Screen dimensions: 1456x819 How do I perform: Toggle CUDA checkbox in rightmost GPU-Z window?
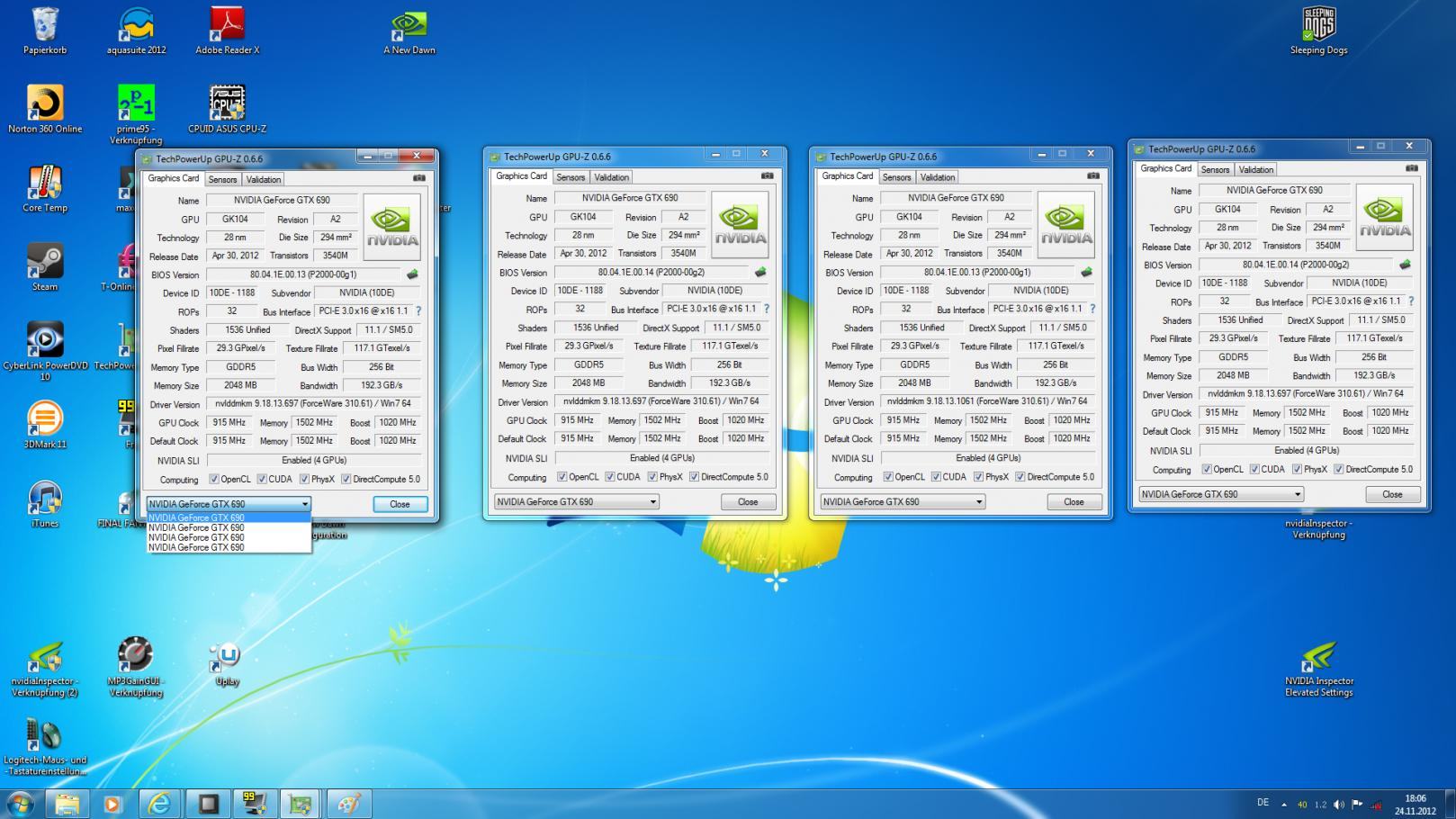point(1254,470)
